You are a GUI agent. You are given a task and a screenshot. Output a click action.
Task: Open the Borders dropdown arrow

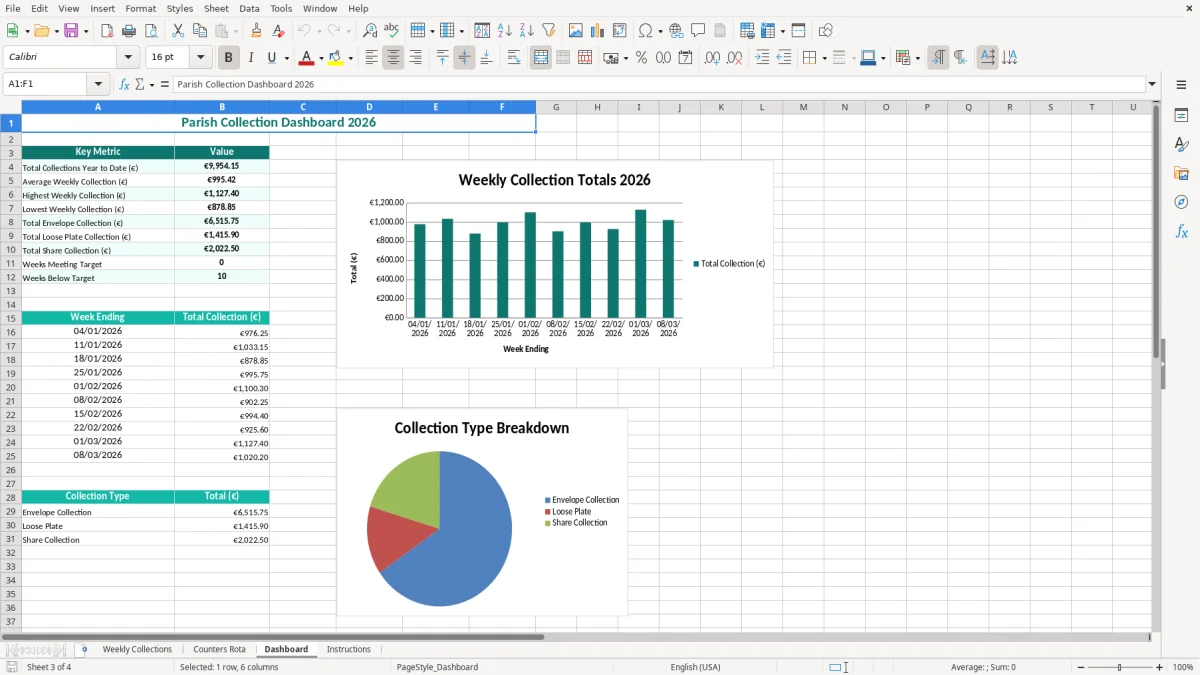tap(824, 58)
